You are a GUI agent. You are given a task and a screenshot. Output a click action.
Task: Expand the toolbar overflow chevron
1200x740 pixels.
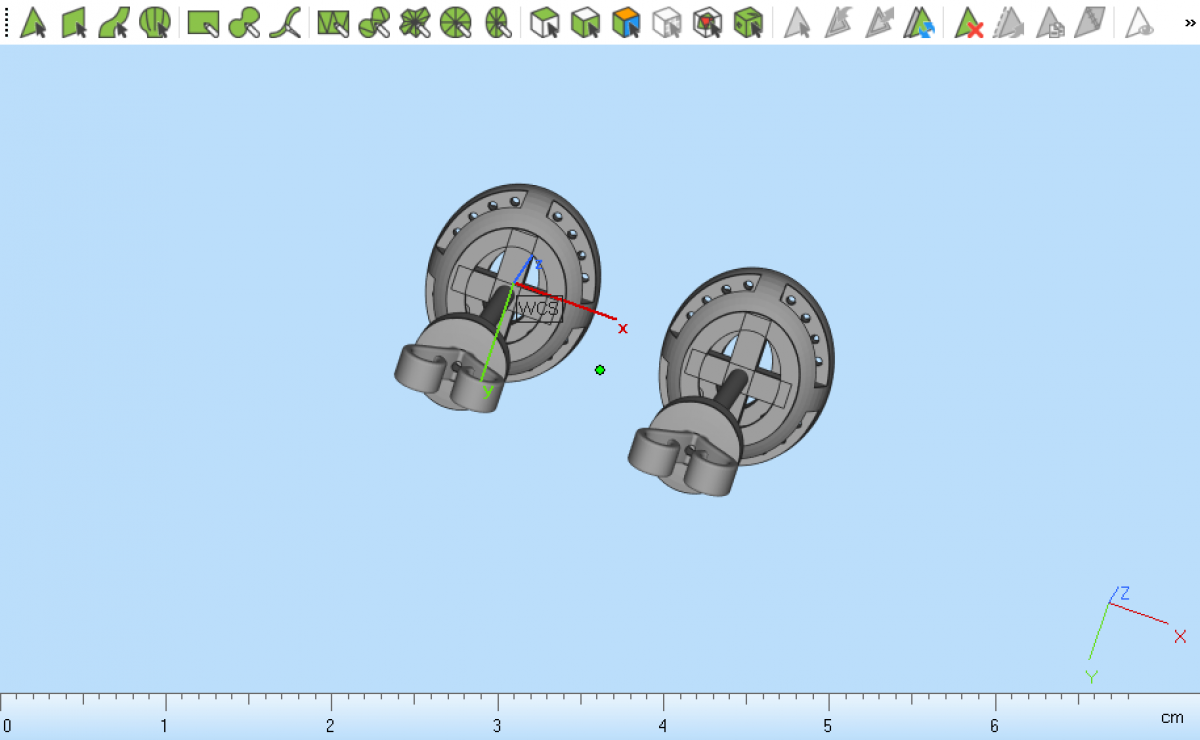[x=1189, y=22]
